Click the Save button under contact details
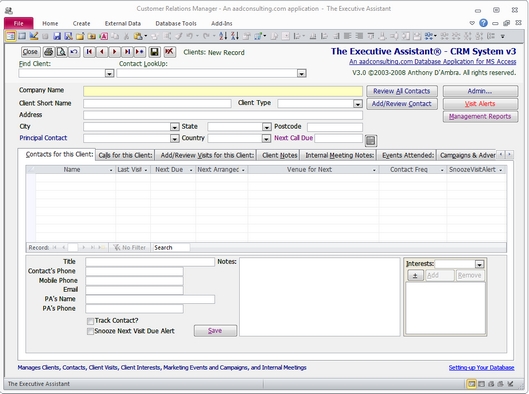This screenshot has height=394, width=529. pyautogui.click(x=215, y=331)
